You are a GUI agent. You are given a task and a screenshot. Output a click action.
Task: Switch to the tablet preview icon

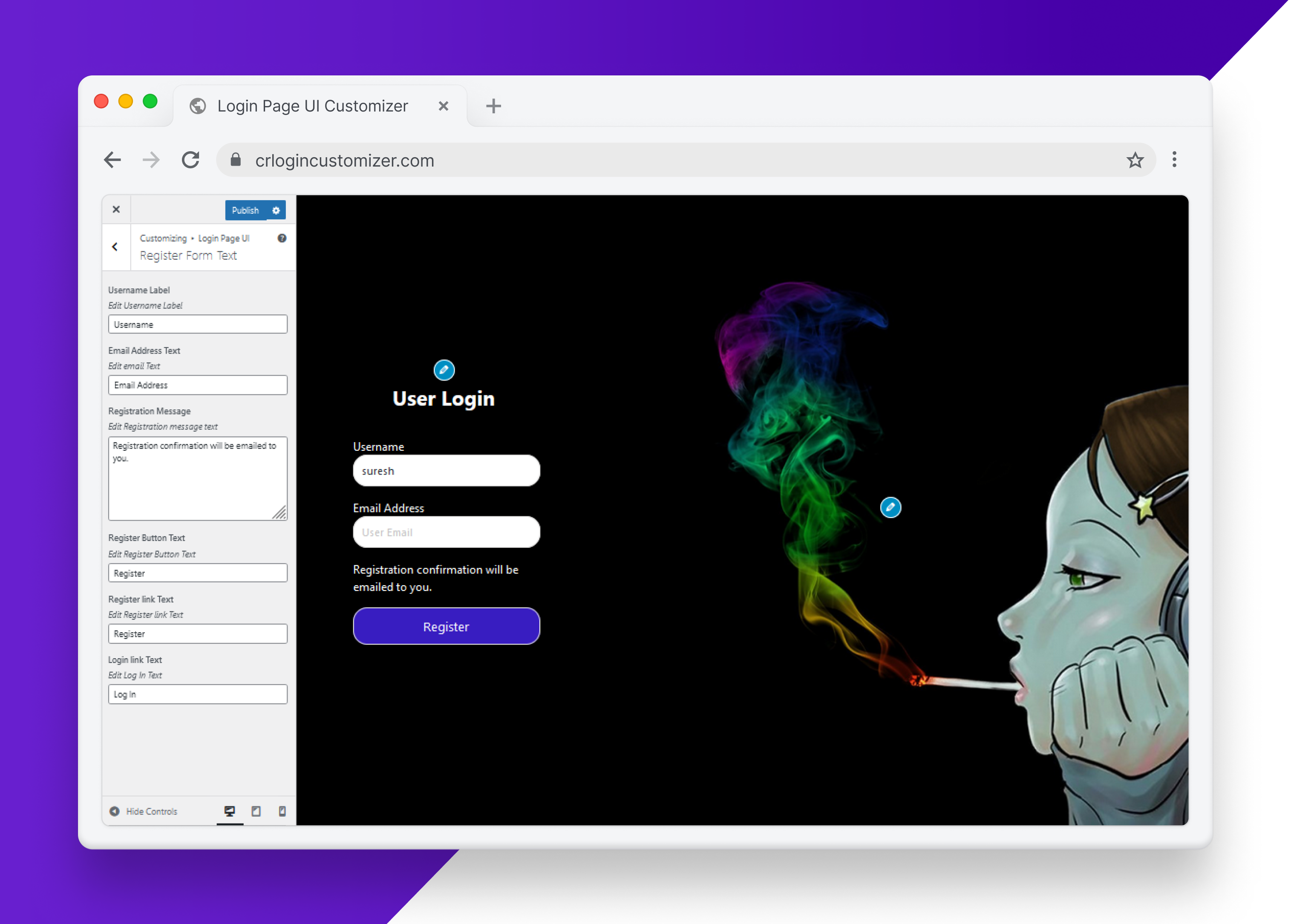pos(256,811)
